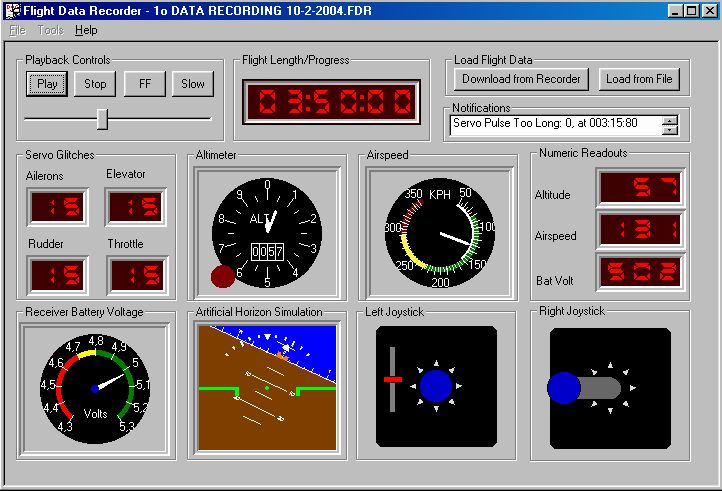This screenshot has width=722, height=491.
Task: Click the Slow playback button
Action: coord(193,84)
